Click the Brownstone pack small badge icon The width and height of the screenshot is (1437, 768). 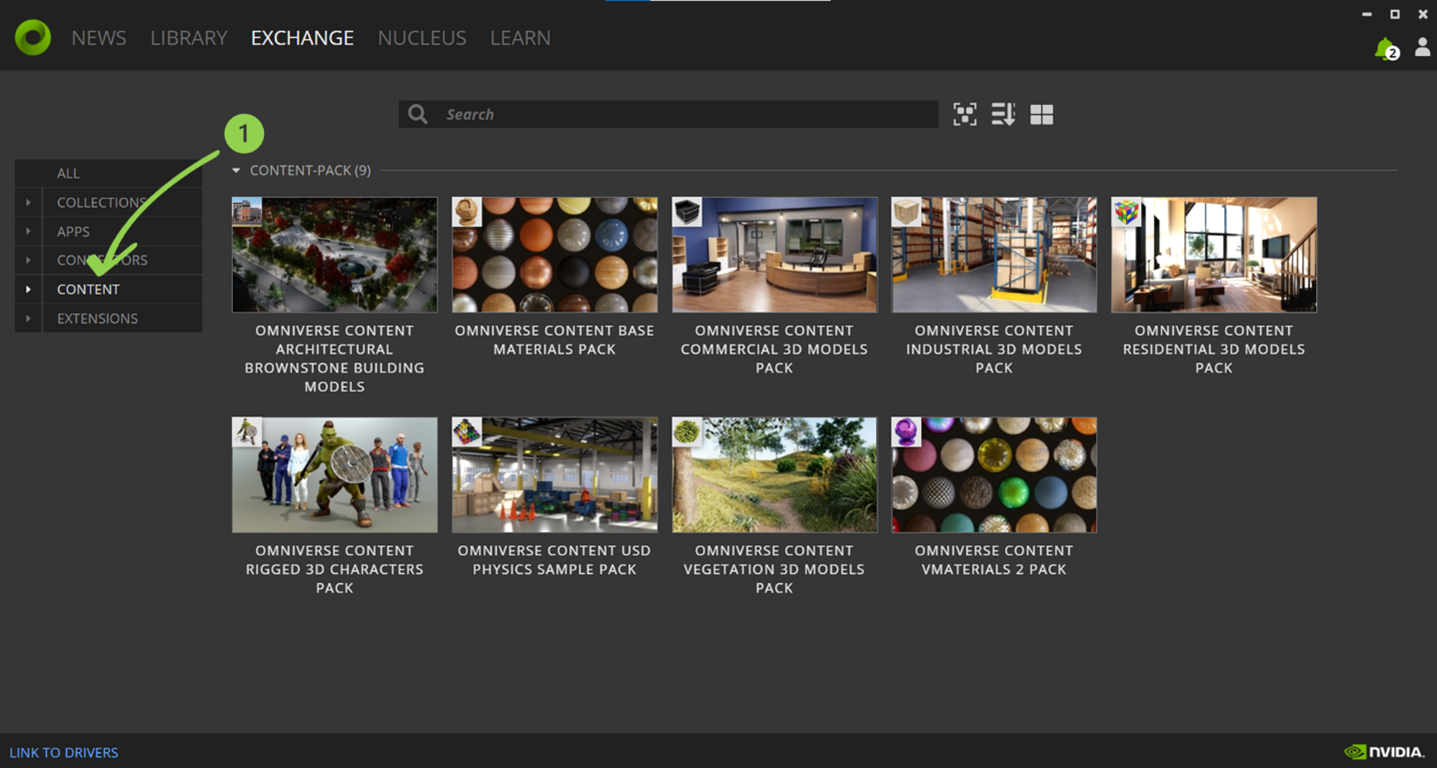247,212
